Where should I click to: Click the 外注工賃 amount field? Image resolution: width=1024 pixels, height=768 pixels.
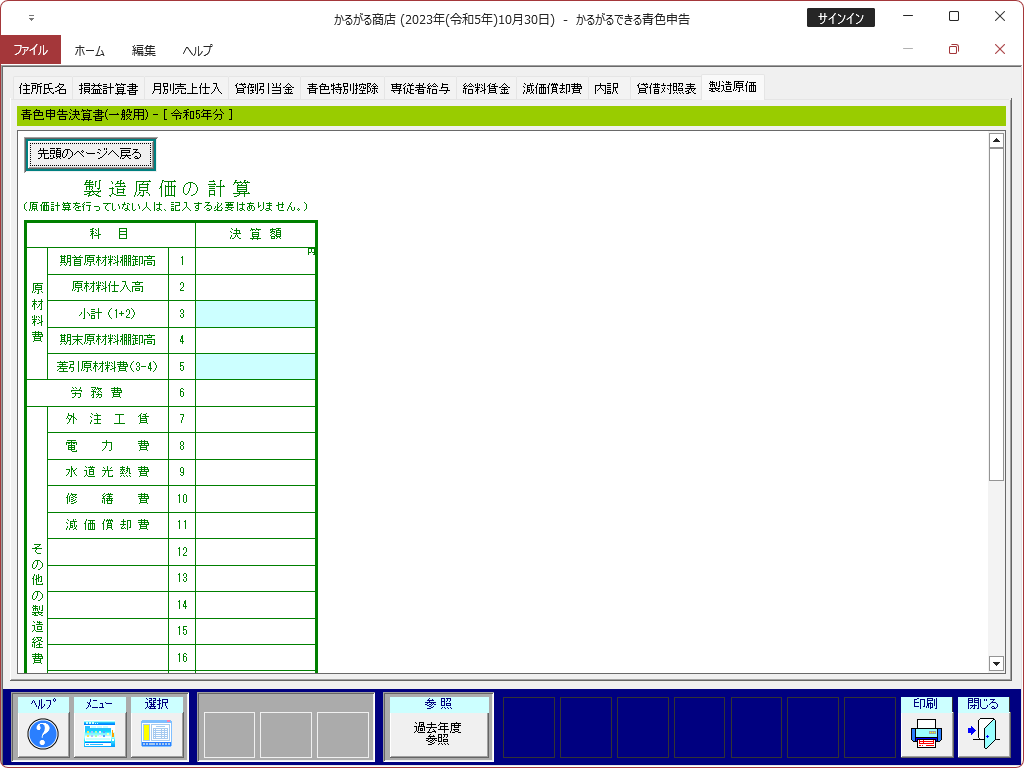(x=255, y=419)
